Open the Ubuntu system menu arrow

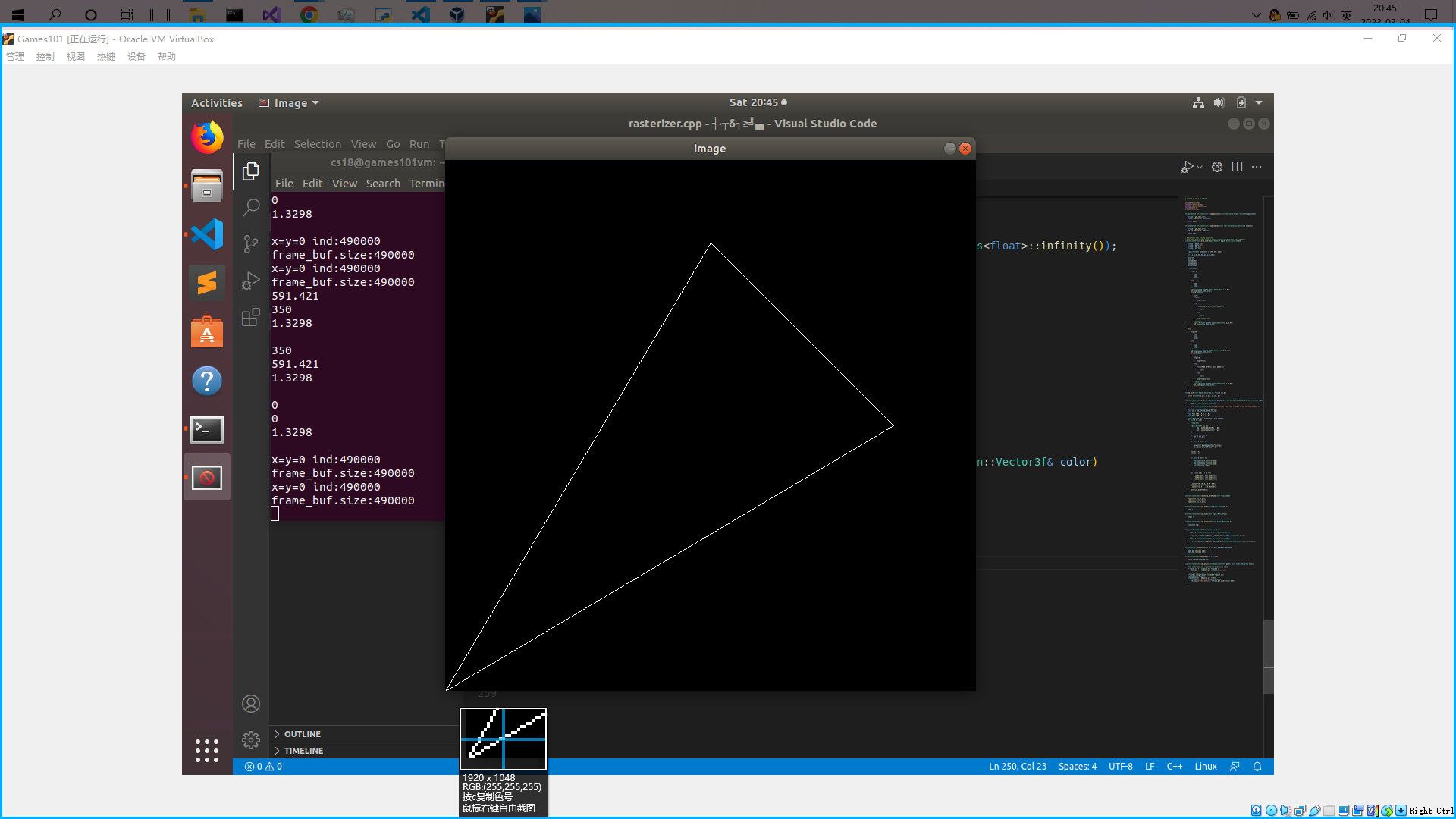click(1259, 102)
